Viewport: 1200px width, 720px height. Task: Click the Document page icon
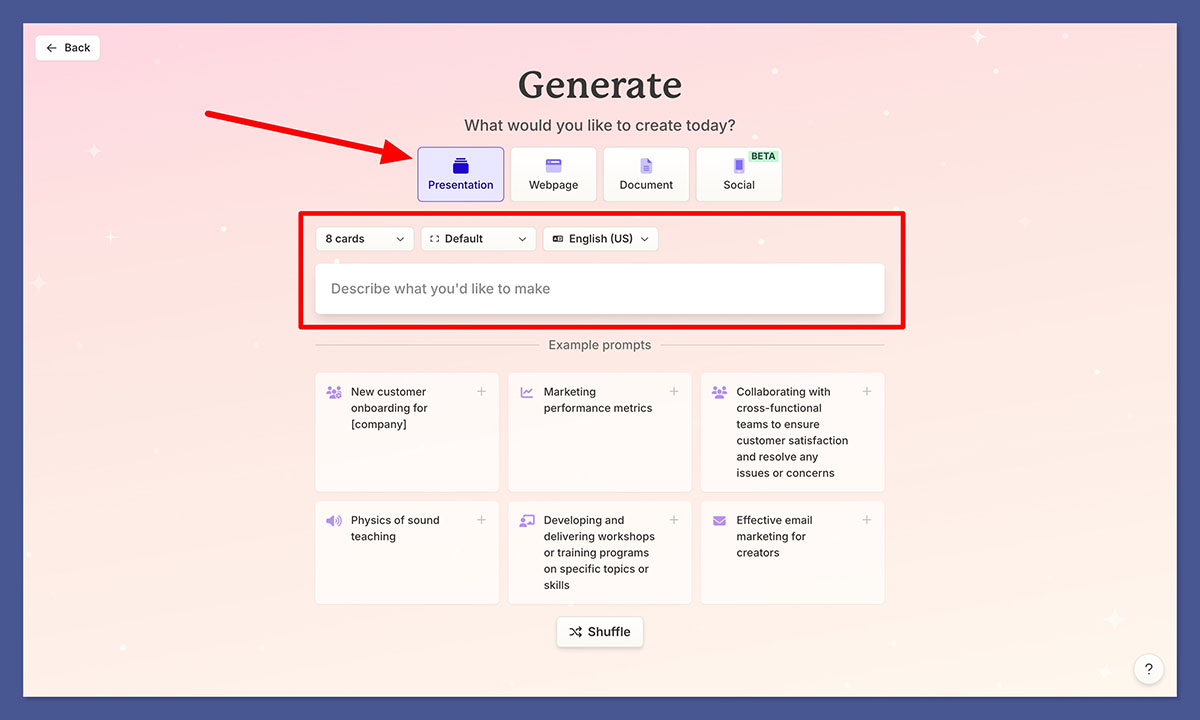[x=646, y=165]
